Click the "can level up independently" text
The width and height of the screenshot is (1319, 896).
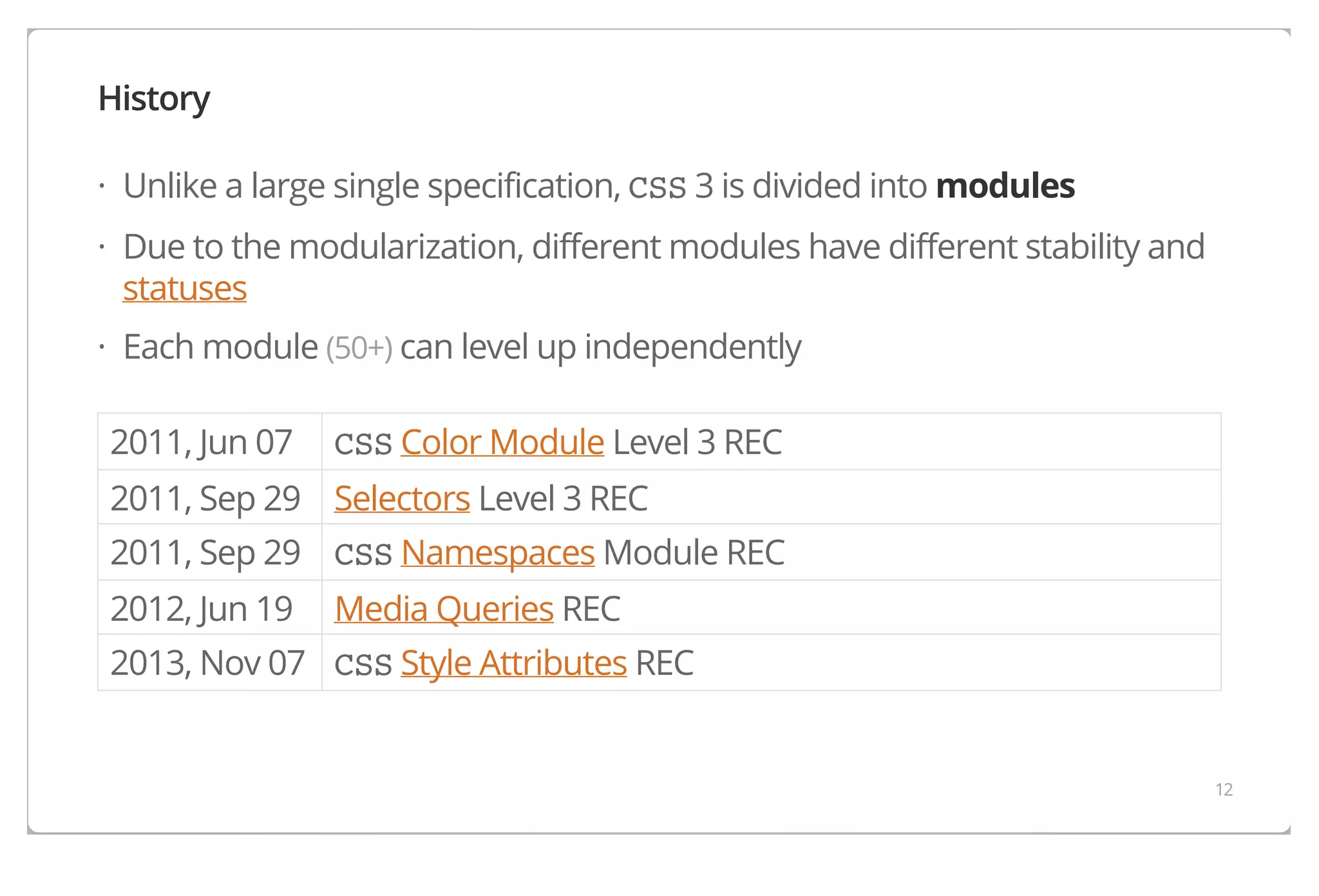click(x=600, y=347)
